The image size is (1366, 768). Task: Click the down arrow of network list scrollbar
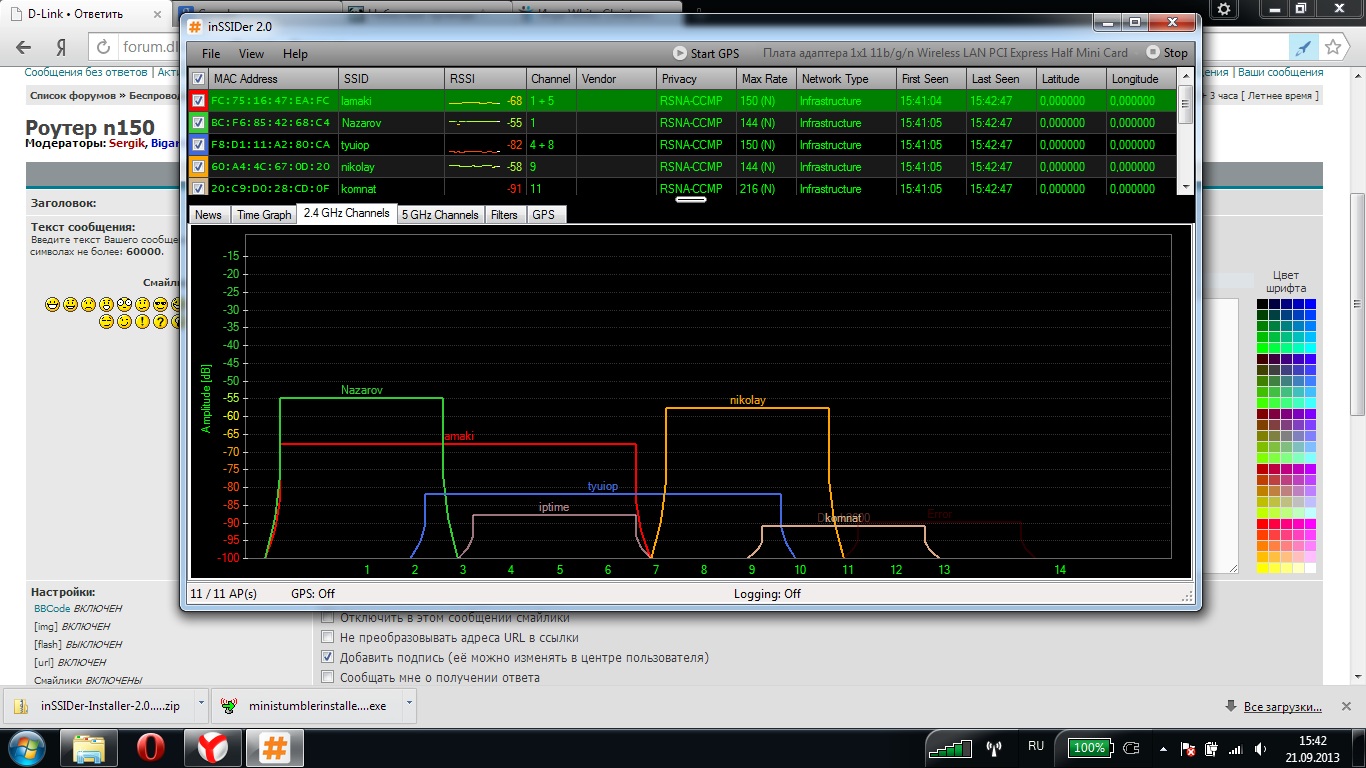[x=1185, y=187]
